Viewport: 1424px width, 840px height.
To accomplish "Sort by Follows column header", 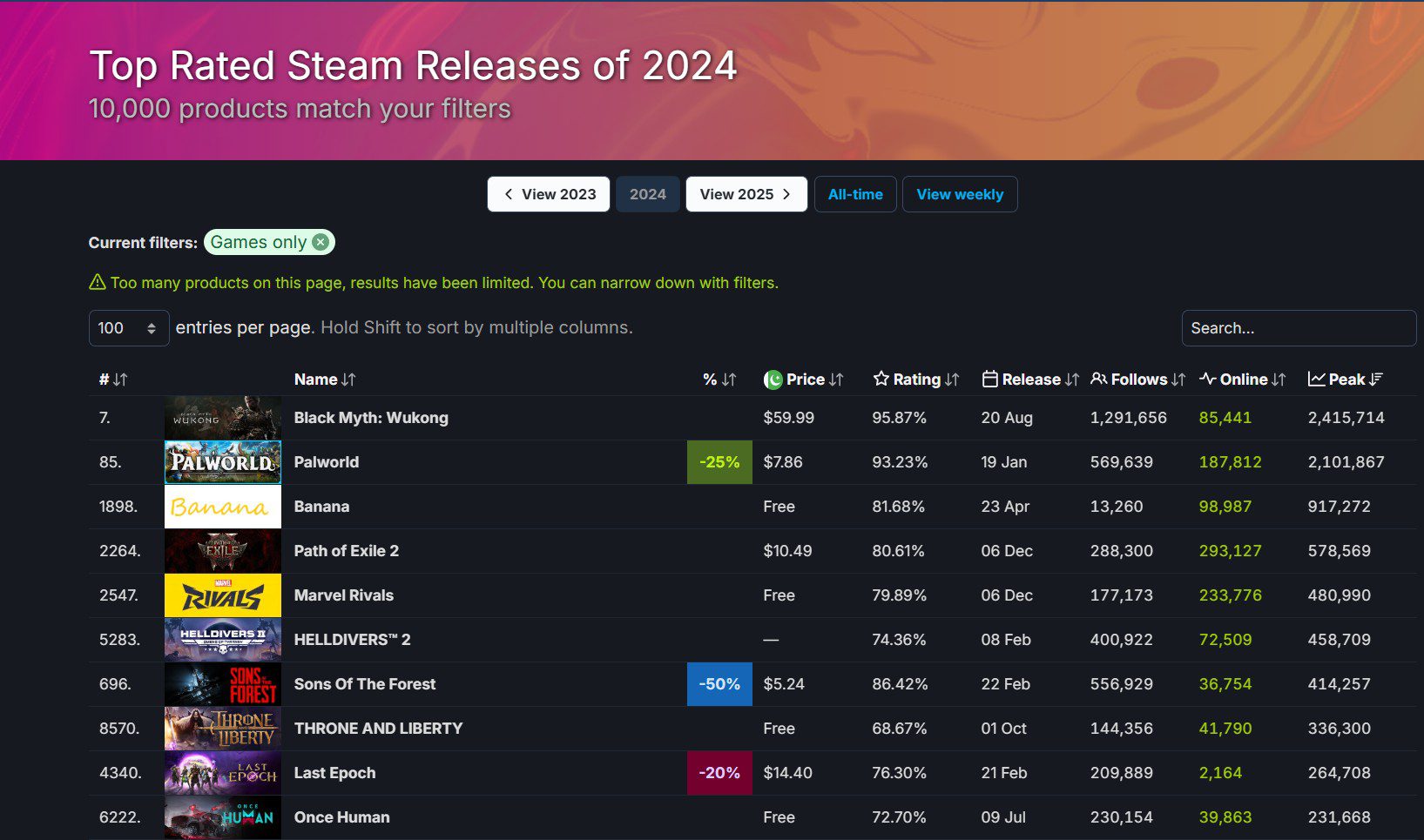I will coord(1137,380).
